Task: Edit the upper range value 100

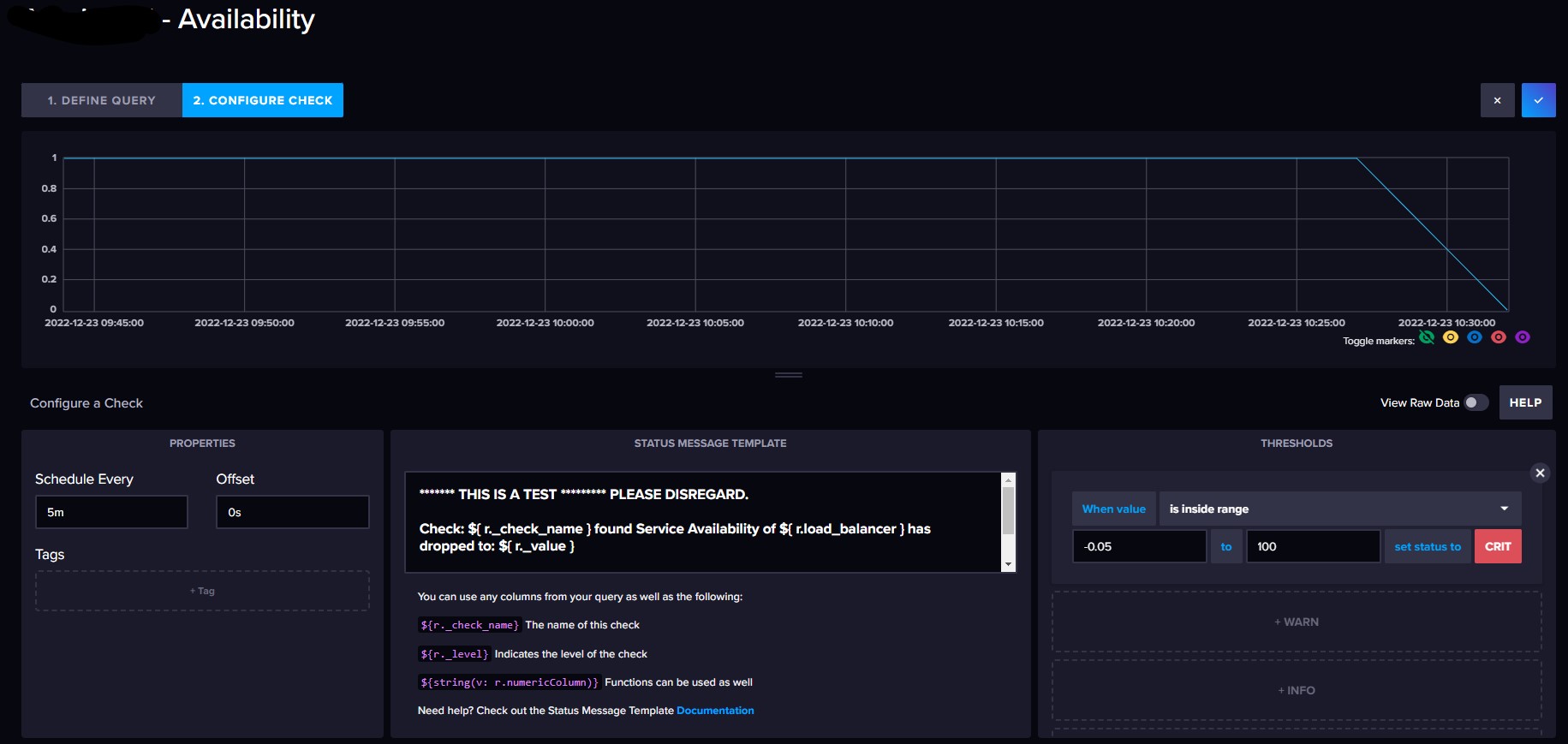Action: pos(1313,546)
